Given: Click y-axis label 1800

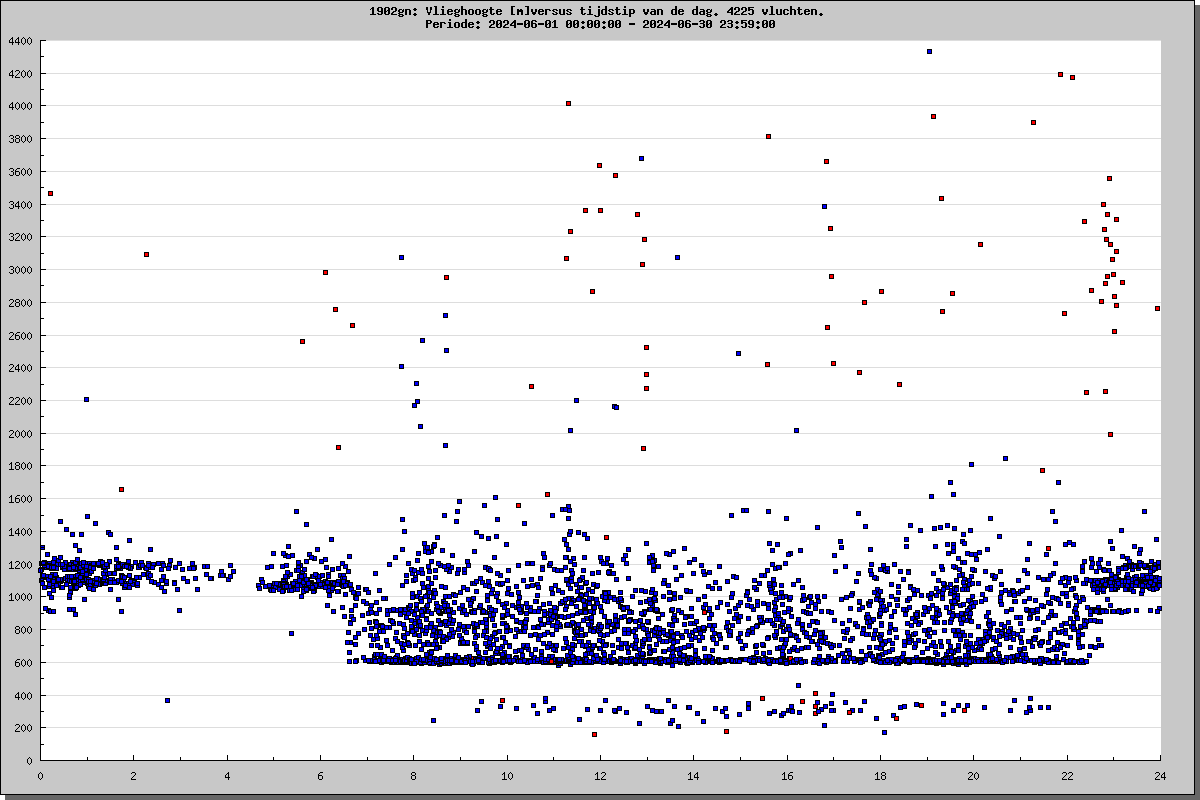Looking at the screenshot, I should 20,466.
